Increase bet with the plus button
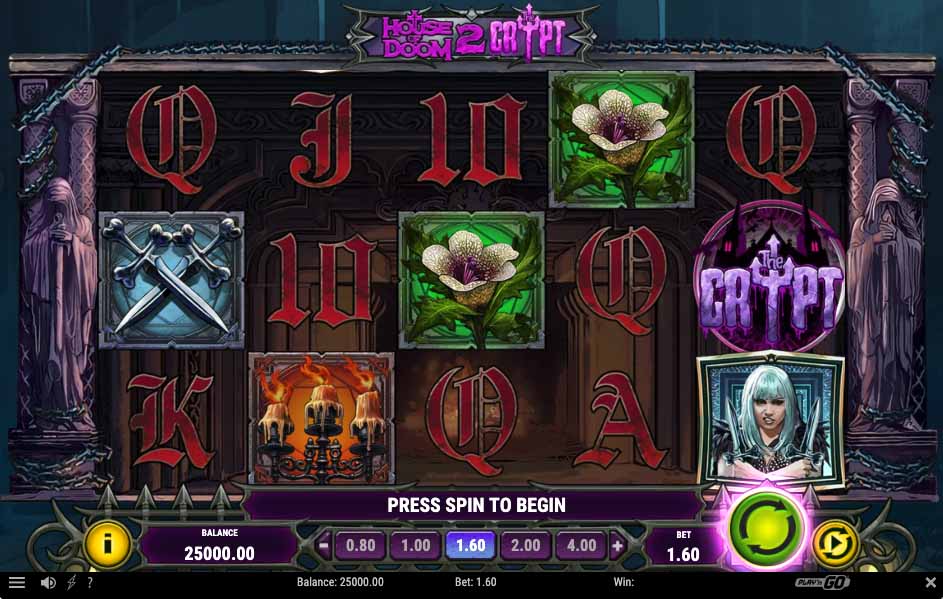Image resolution: width=943 pixels, height=599 pixels. [617, 545]
